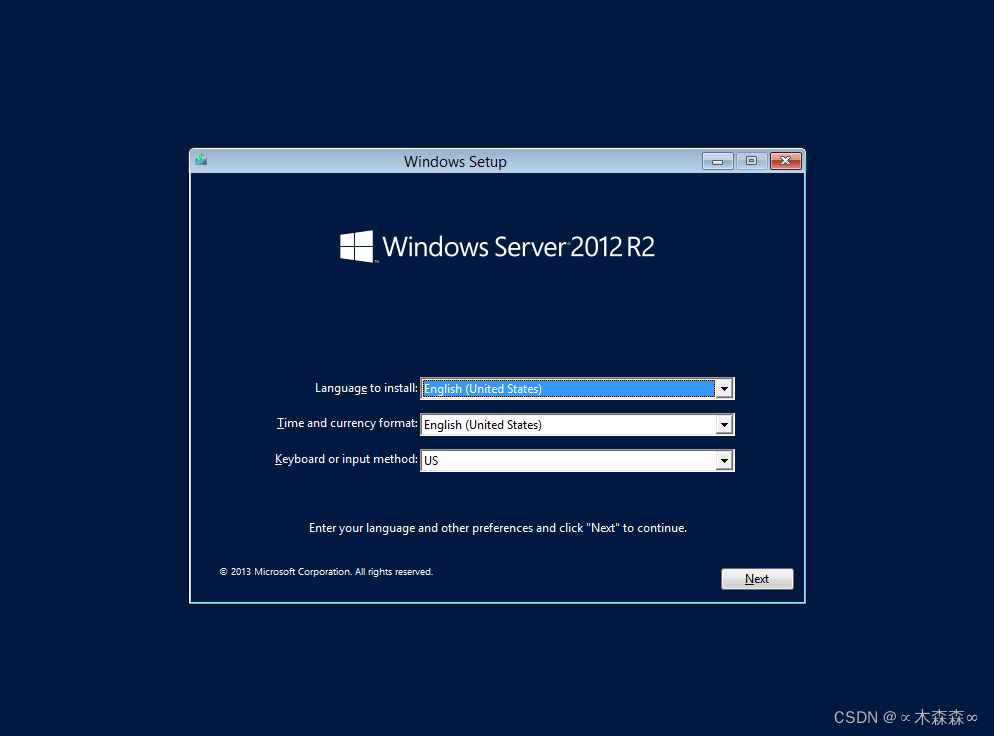Click the Time and currency format label
Image resolution: width=994 pixels, height=736 pixels.
pyautogui.click(x=347, y=423)
